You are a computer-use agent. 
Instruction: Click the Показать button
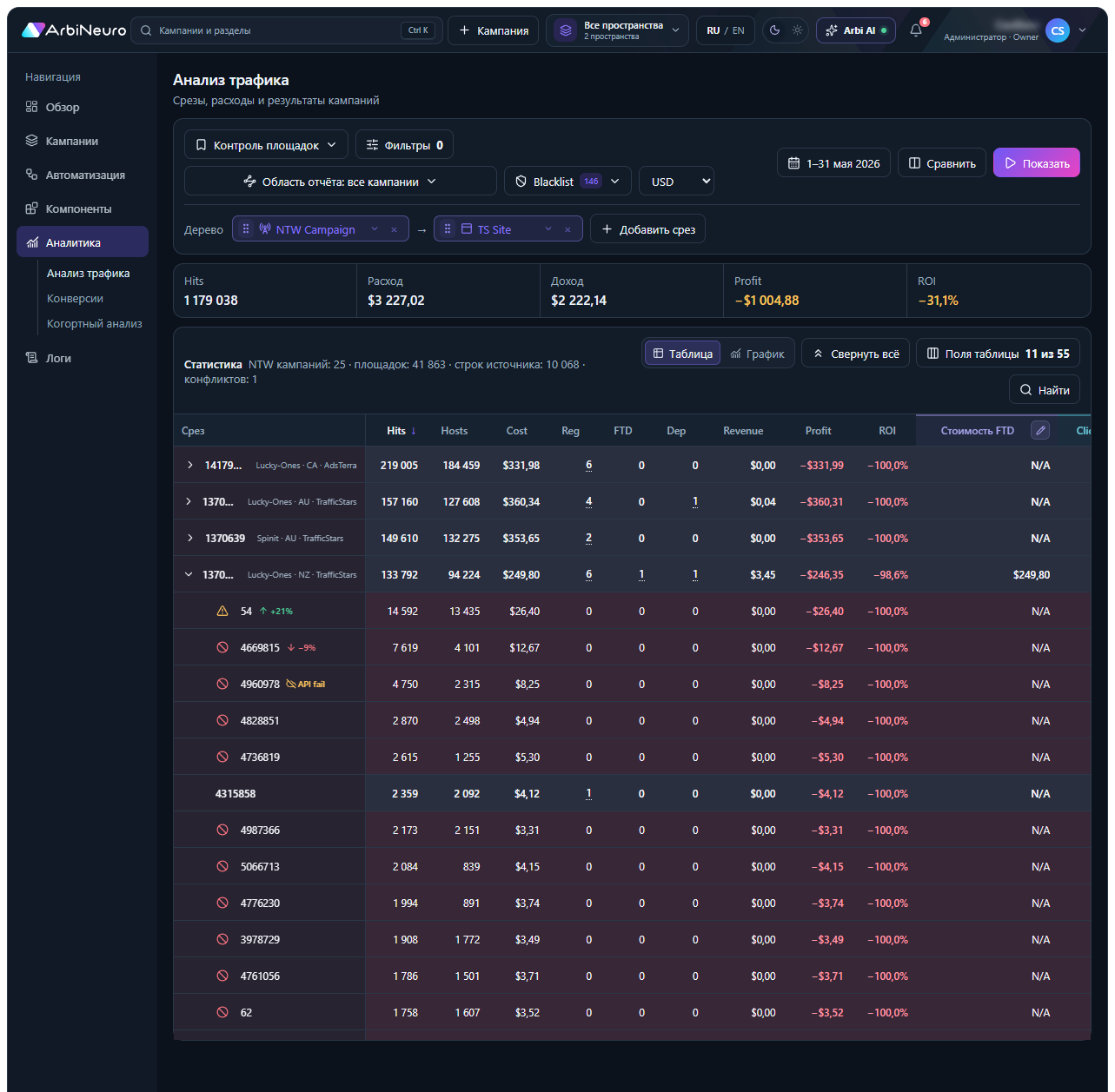pos(1036,163)
